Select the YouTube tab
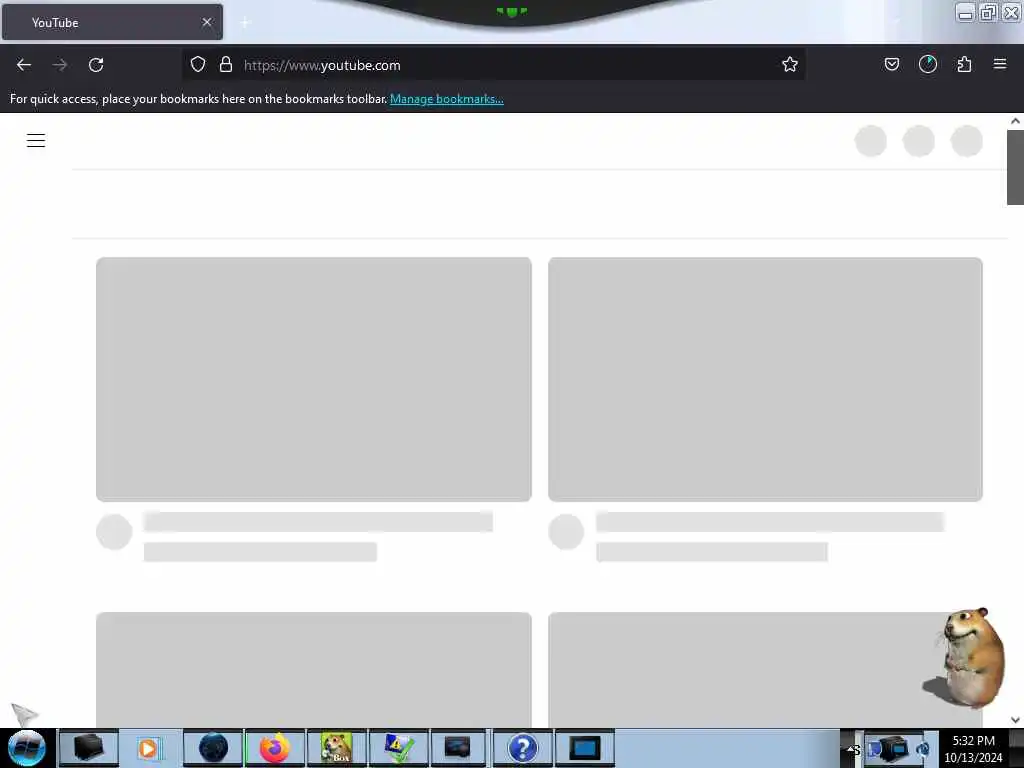 (112, 22)
